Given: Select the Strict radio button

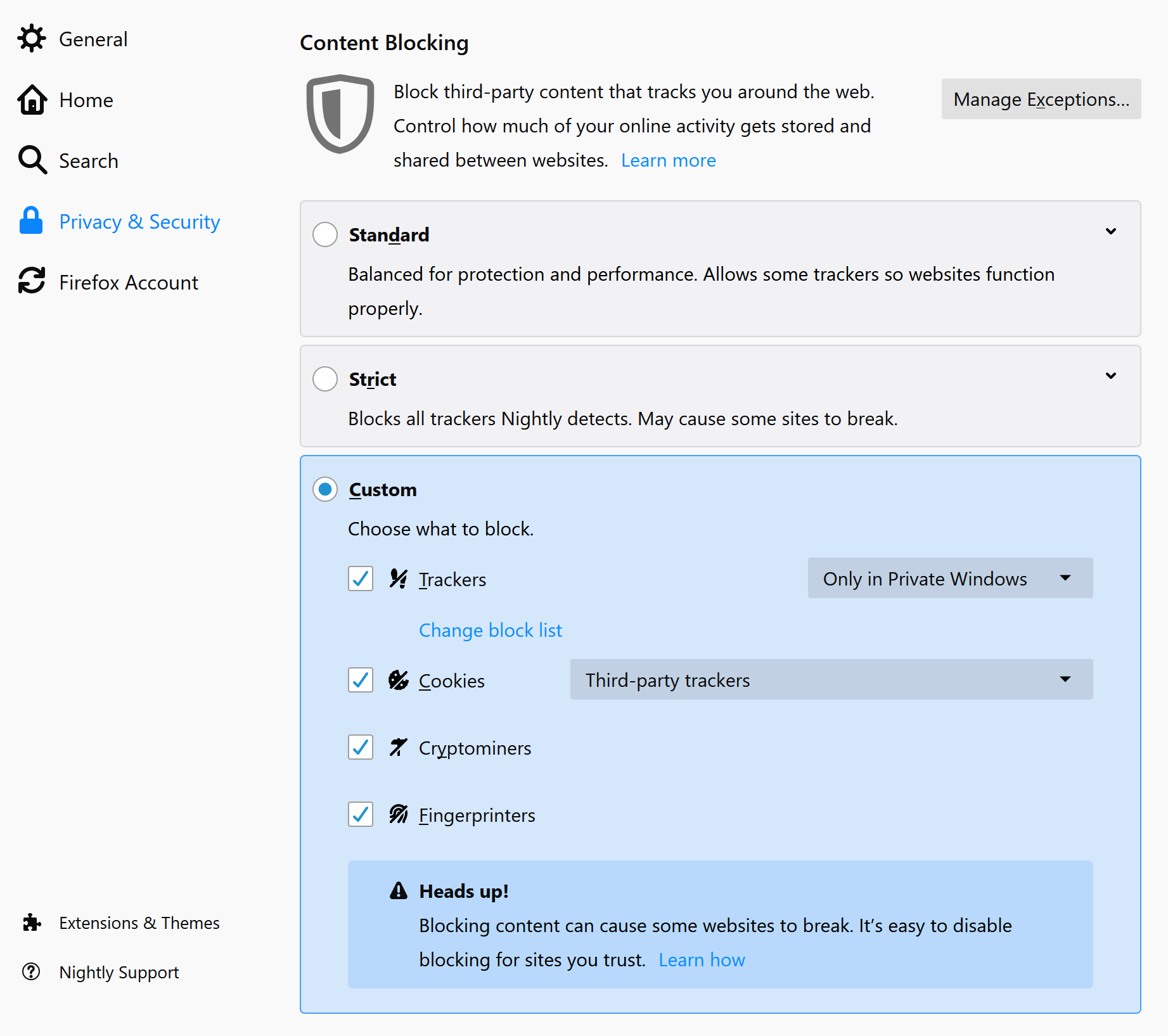Looking at the screenshot, I should pos(325,379).
